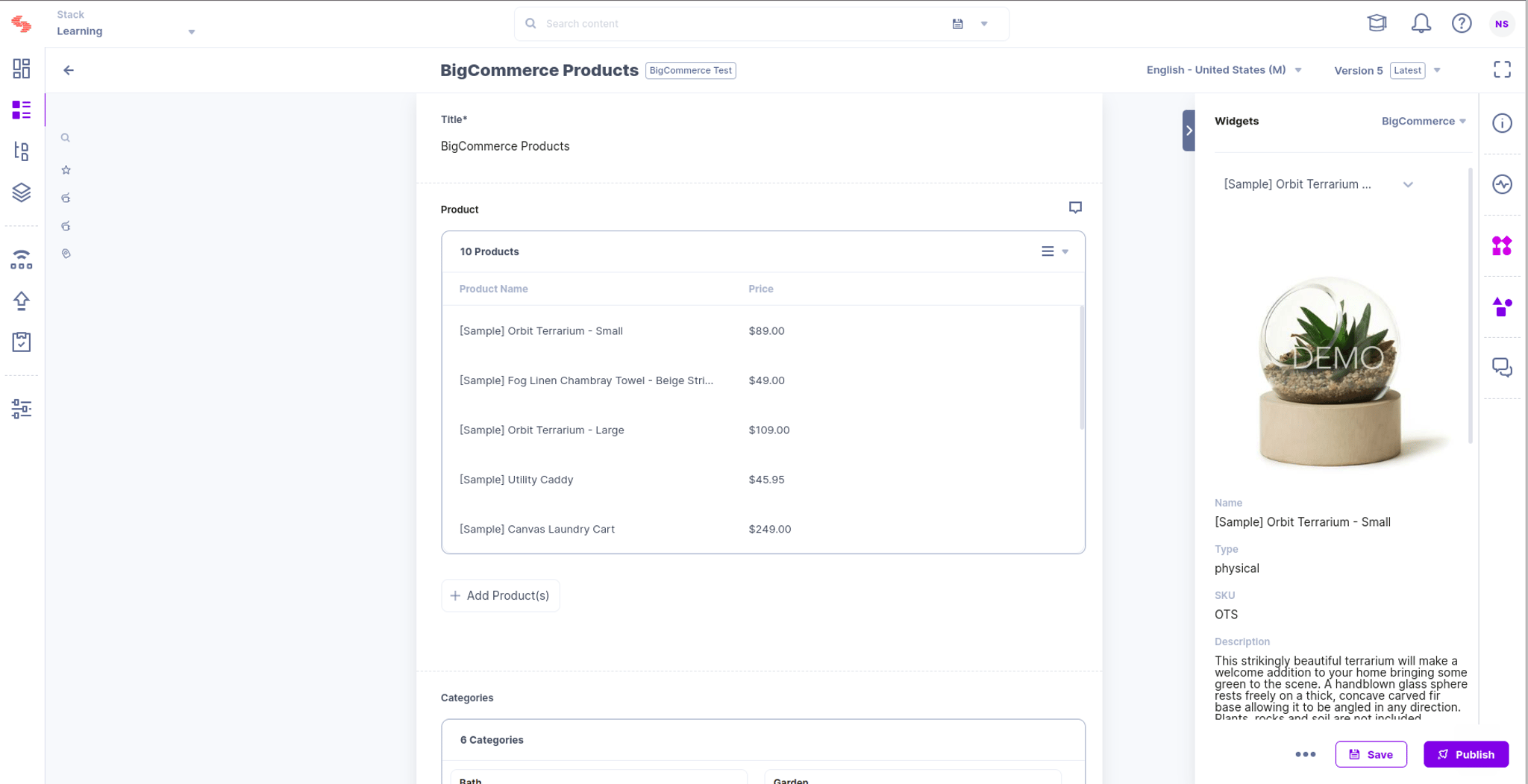The height and width of the screenshot is (784, 1528).
Task: Select the Fog Linen Chambray Towel row
Action: click(x=761, y=380)
